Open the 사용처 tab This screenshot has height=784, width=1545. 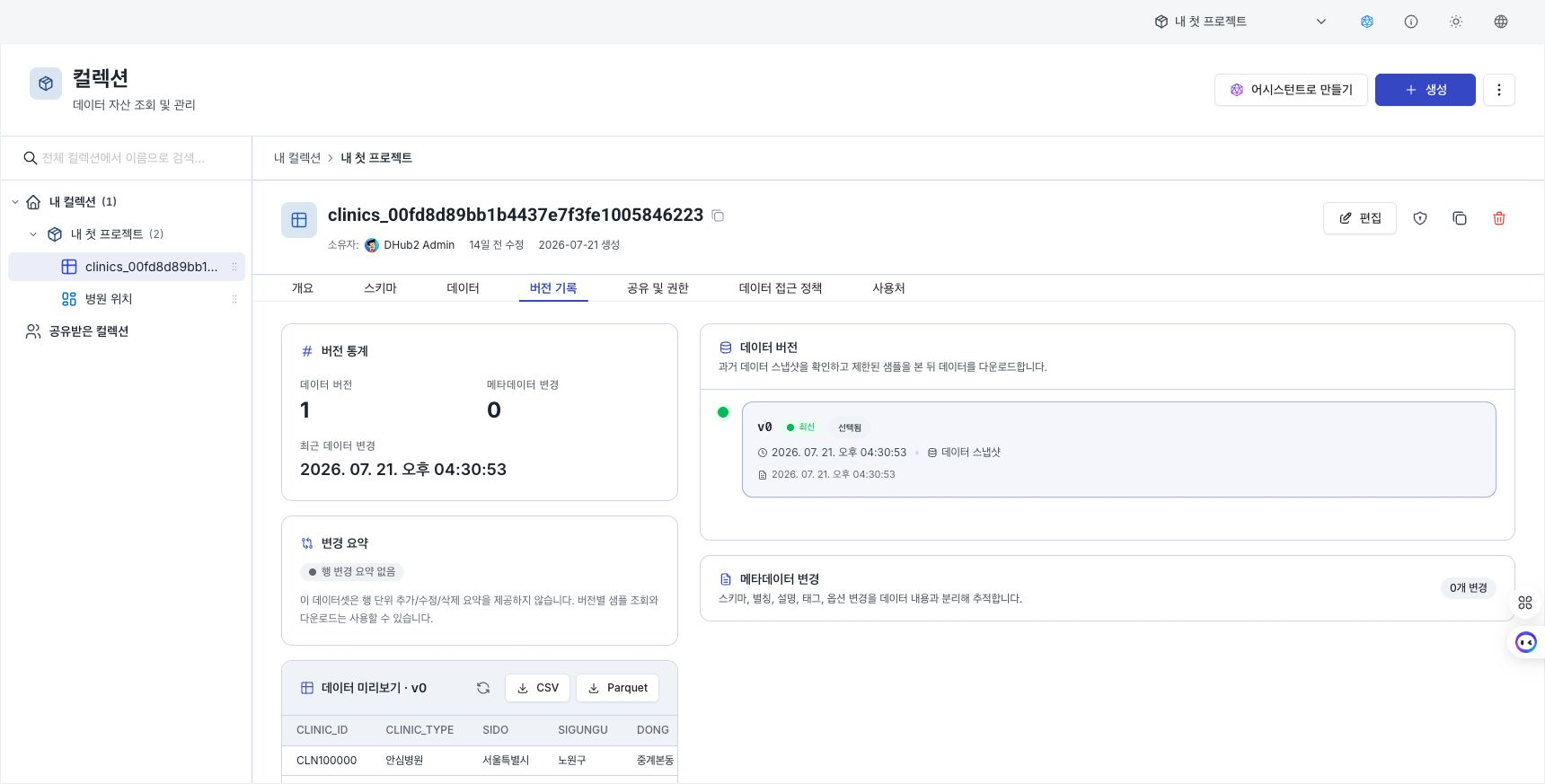888,288
